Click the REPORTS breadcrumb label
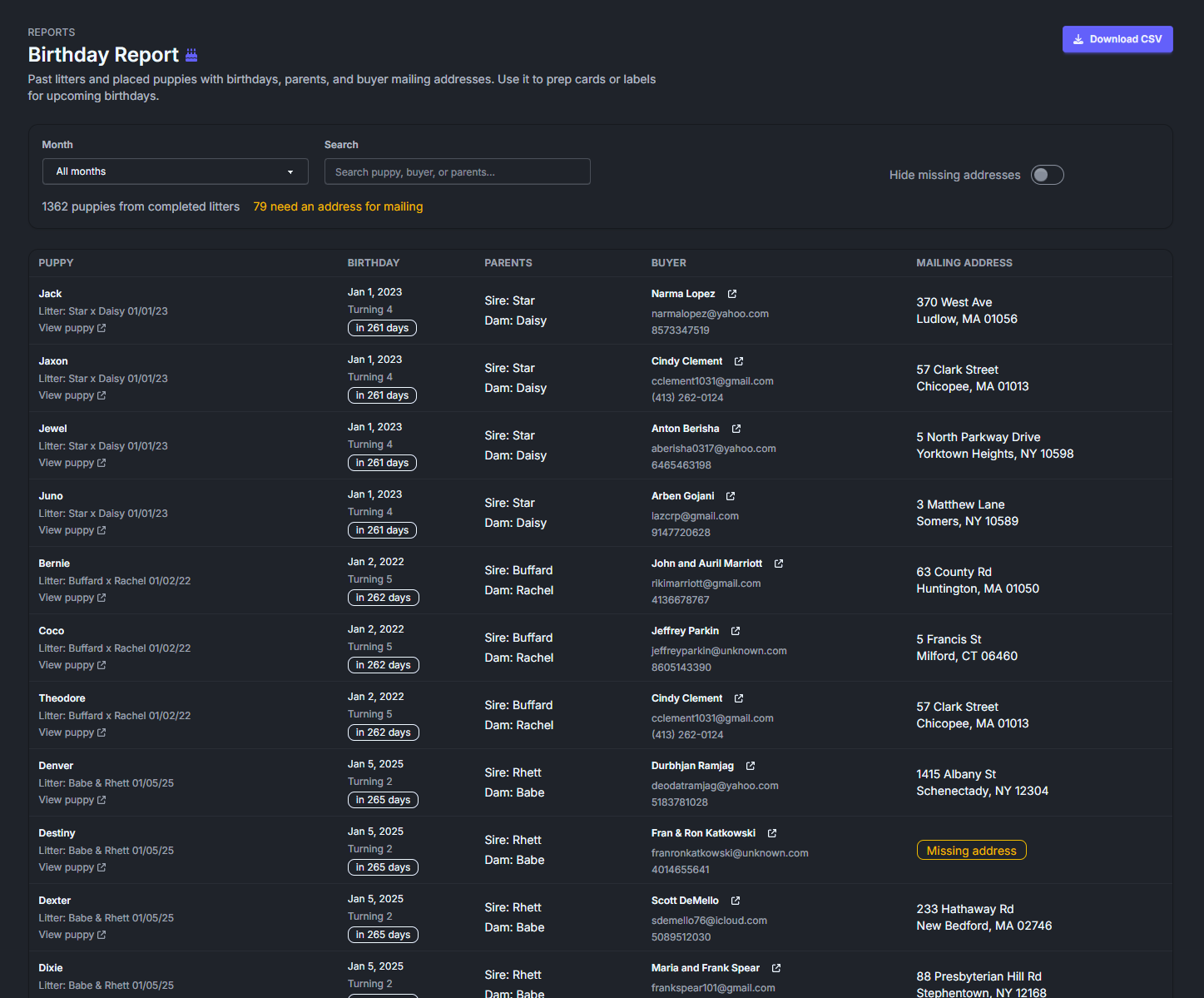 (51, 32)
